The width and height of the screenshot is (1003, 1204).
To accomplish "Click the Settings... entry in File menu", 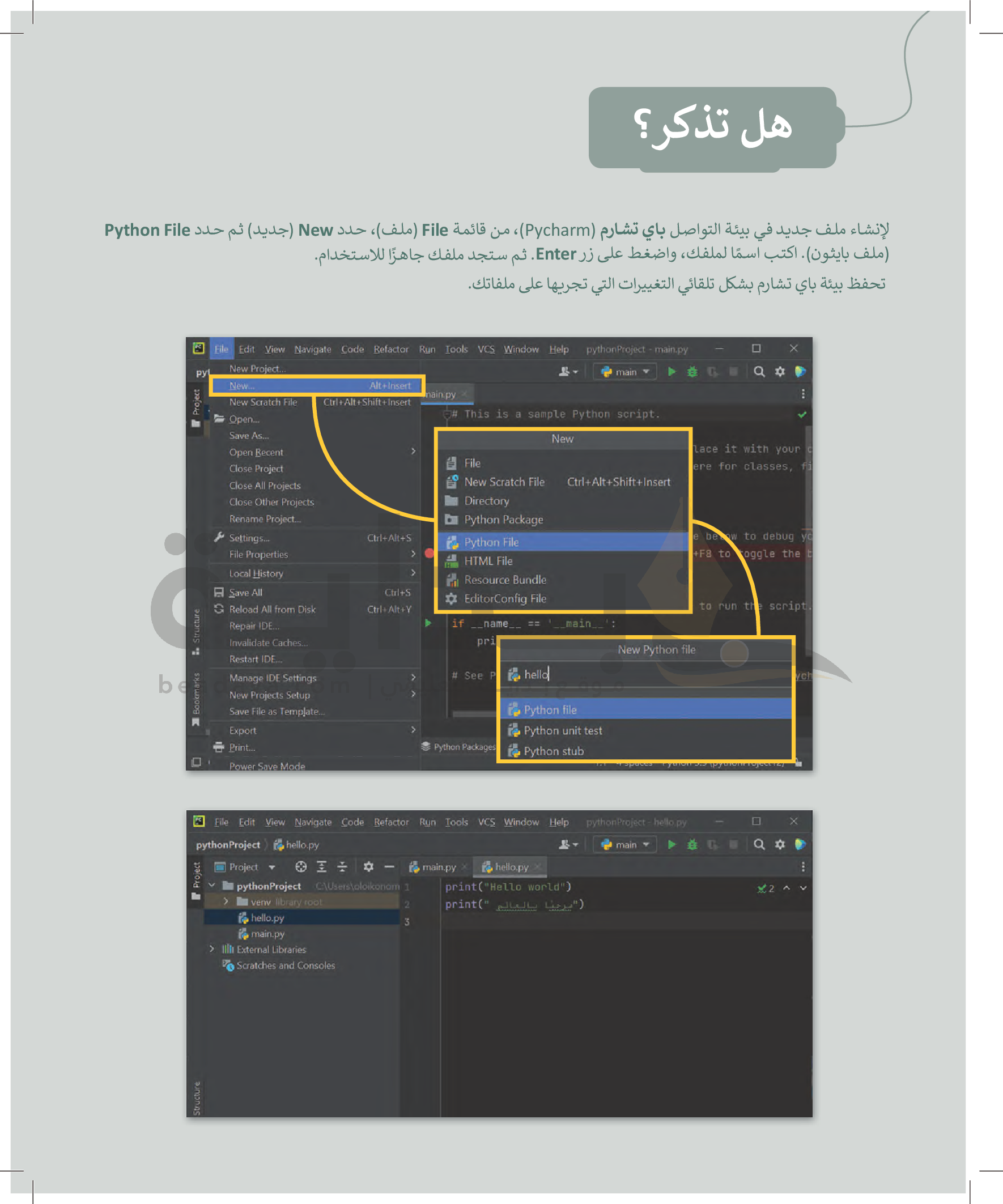I will tap(249, 538).
